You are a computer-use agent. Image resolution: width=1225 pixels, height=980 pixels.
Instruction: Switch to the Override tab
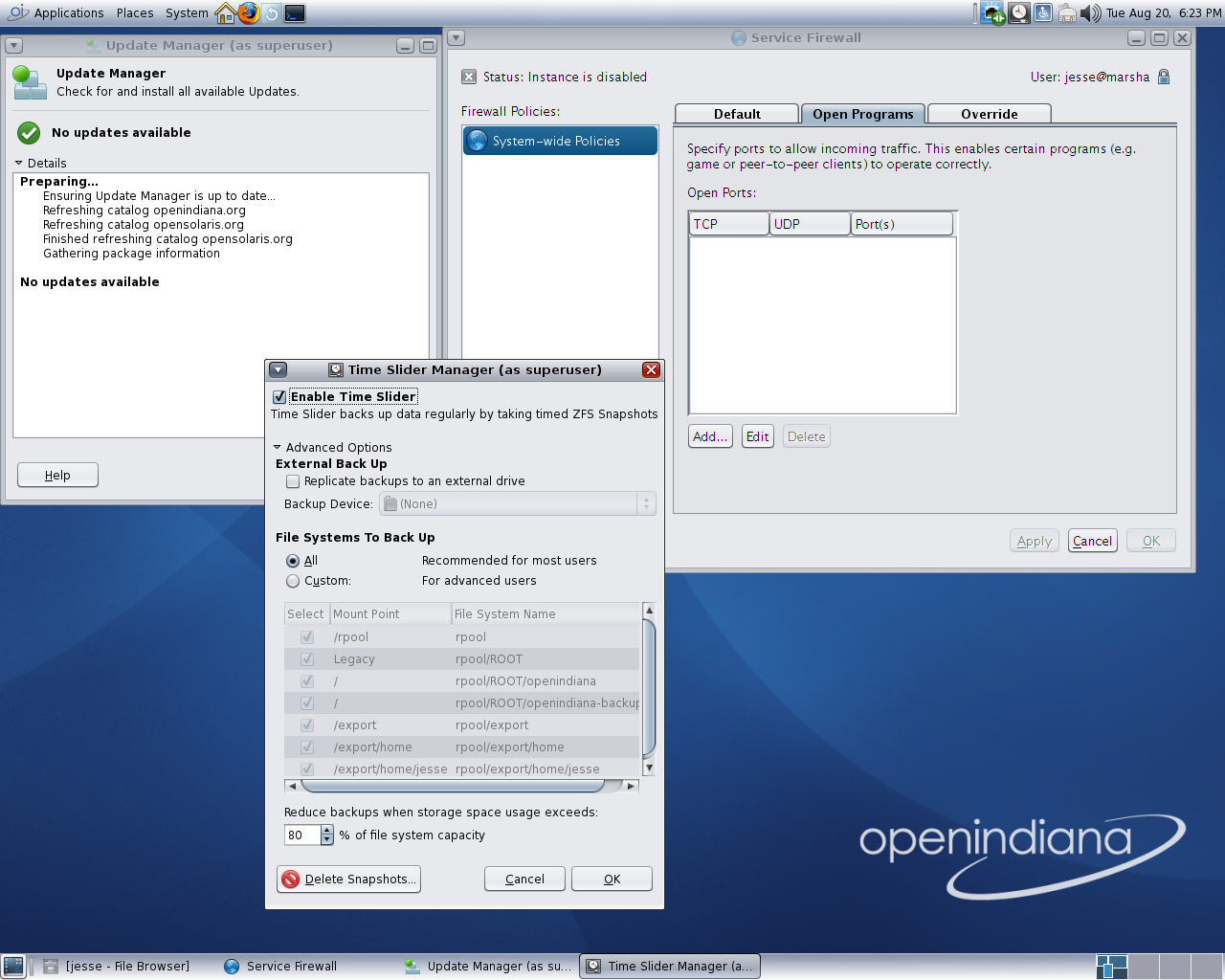[x=990, y=114]
